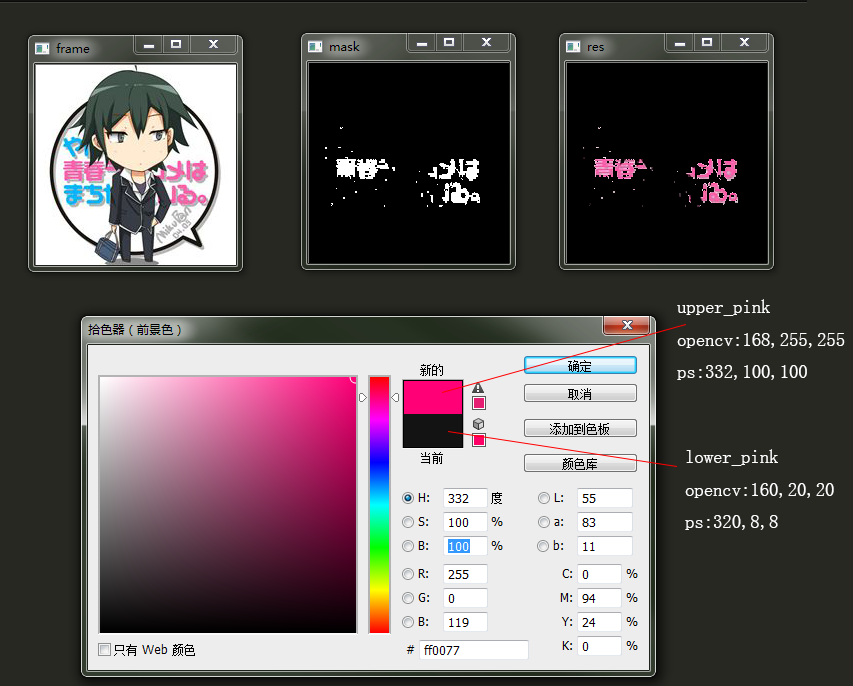Click the R field showing 255

465,574
